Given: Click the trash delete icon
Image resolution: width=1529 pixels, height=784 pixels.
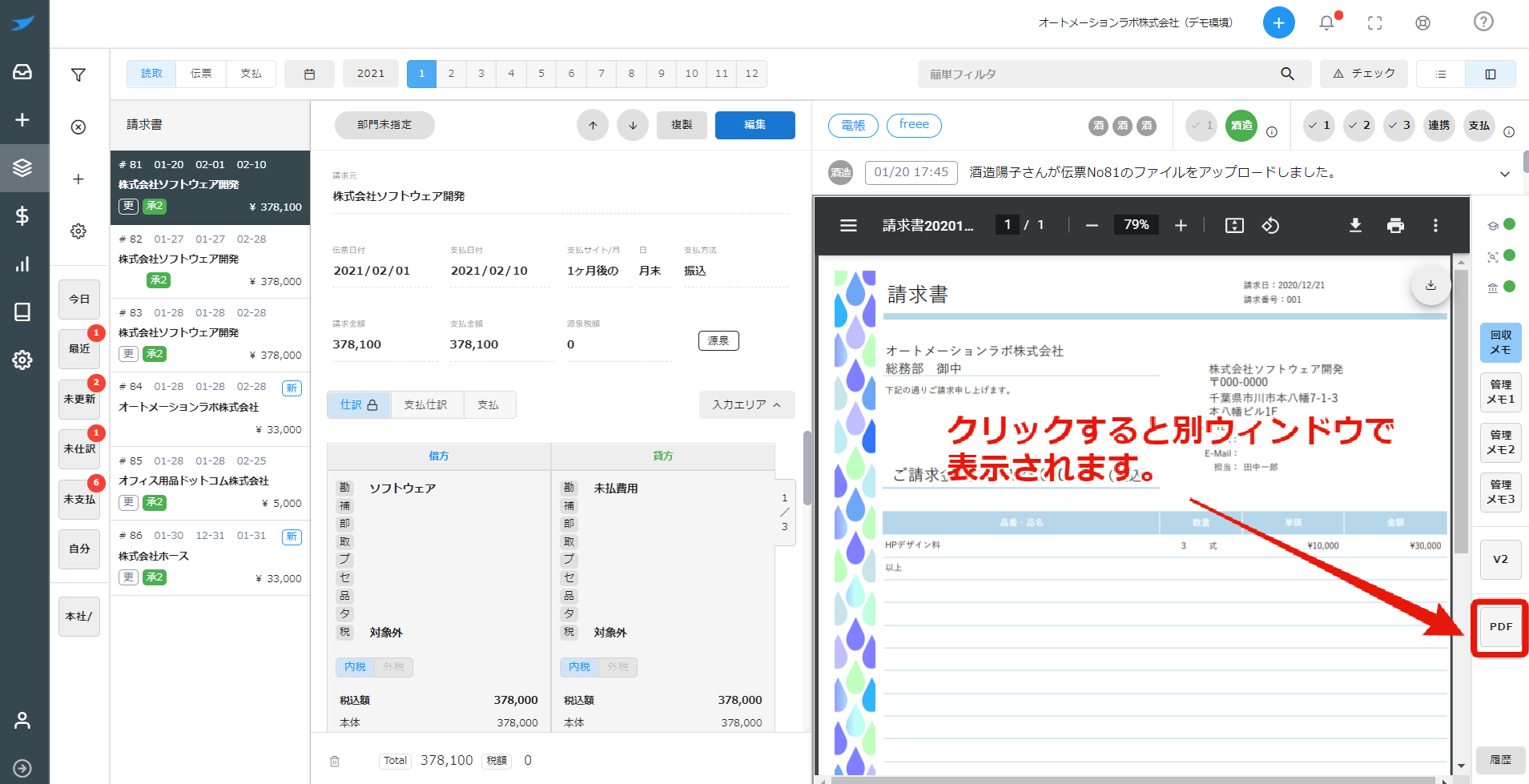Looking at the screenshot, I should (335, 761).
